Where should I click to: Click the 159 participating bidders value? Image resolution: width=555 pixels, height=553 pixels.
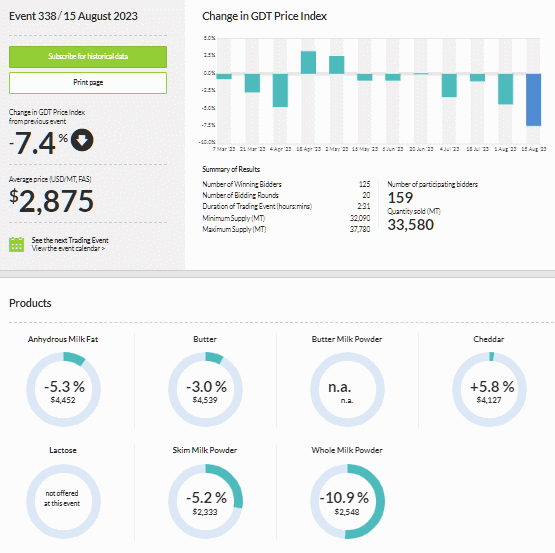400,198
